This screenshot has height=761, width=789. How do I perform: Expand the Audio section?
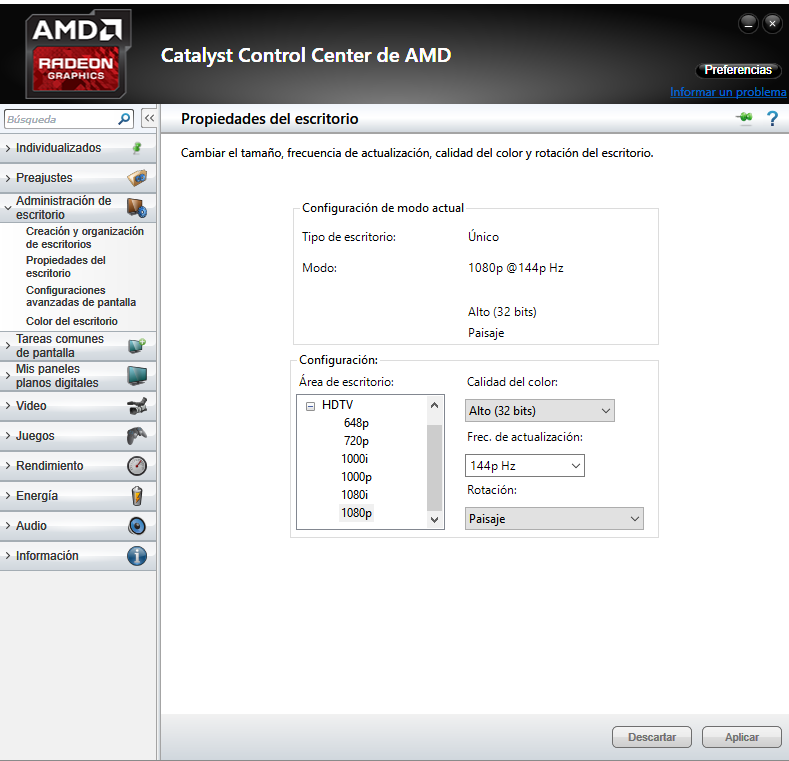pos(8,525)
